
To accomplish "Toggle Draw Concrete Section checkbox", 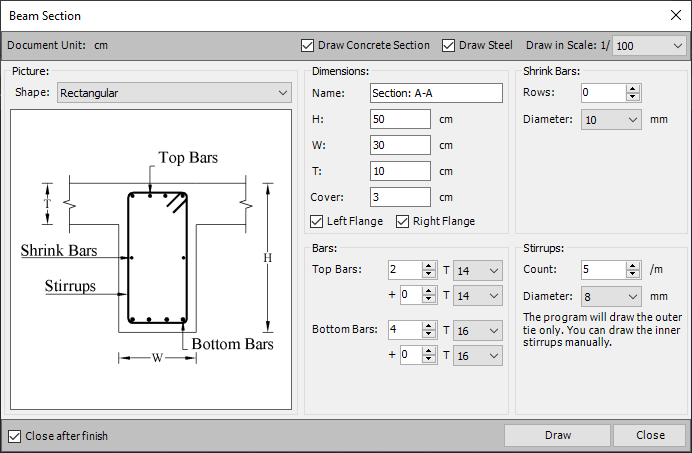I will click(308, 46).
